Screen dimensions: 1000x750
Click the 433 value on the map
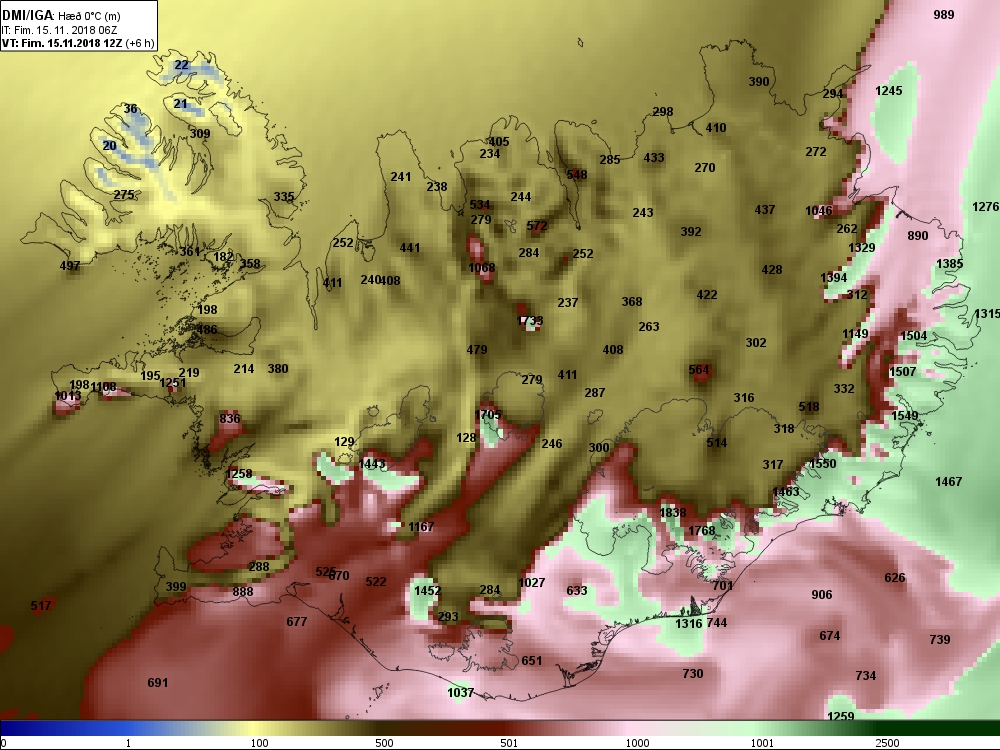pos(654,158)
